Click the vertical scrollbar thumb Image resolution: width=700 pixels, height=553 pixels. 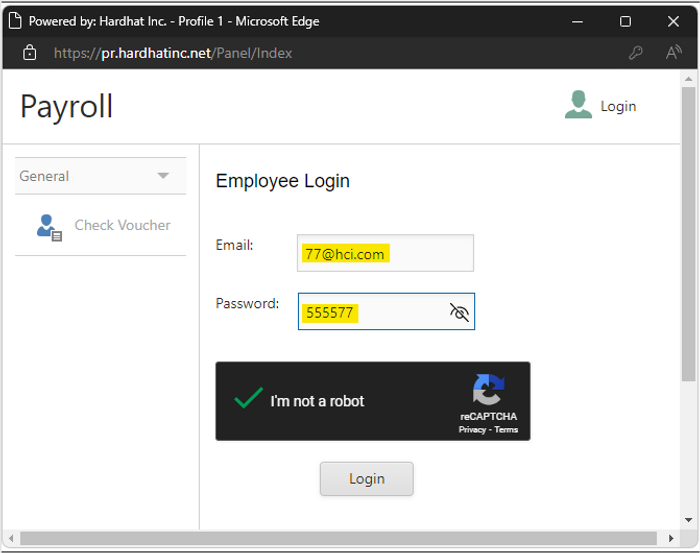tap(688, 234)
